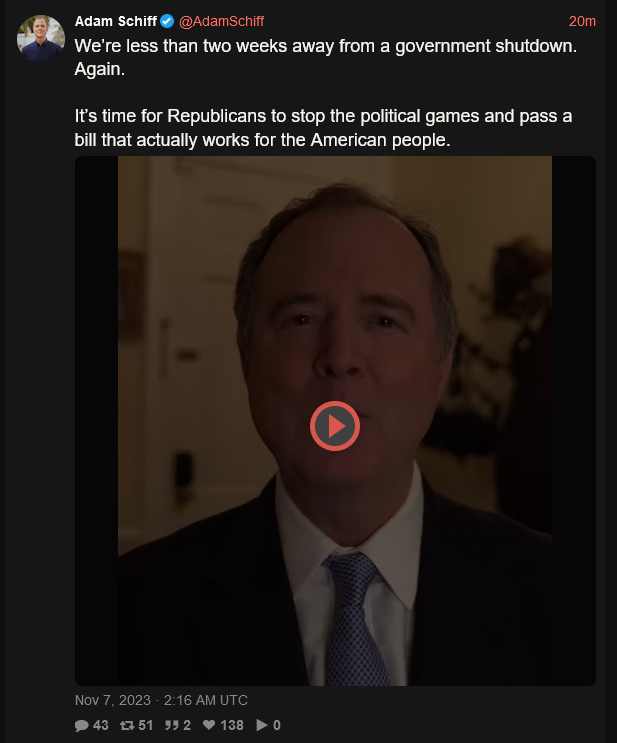Click the retweet arrows icon

127,725
